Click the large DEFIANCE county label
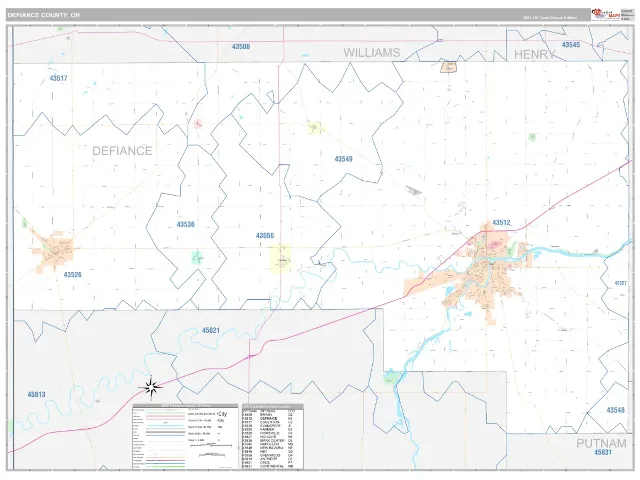The height and width of the screenshot is (480, 640). point(122,151)
